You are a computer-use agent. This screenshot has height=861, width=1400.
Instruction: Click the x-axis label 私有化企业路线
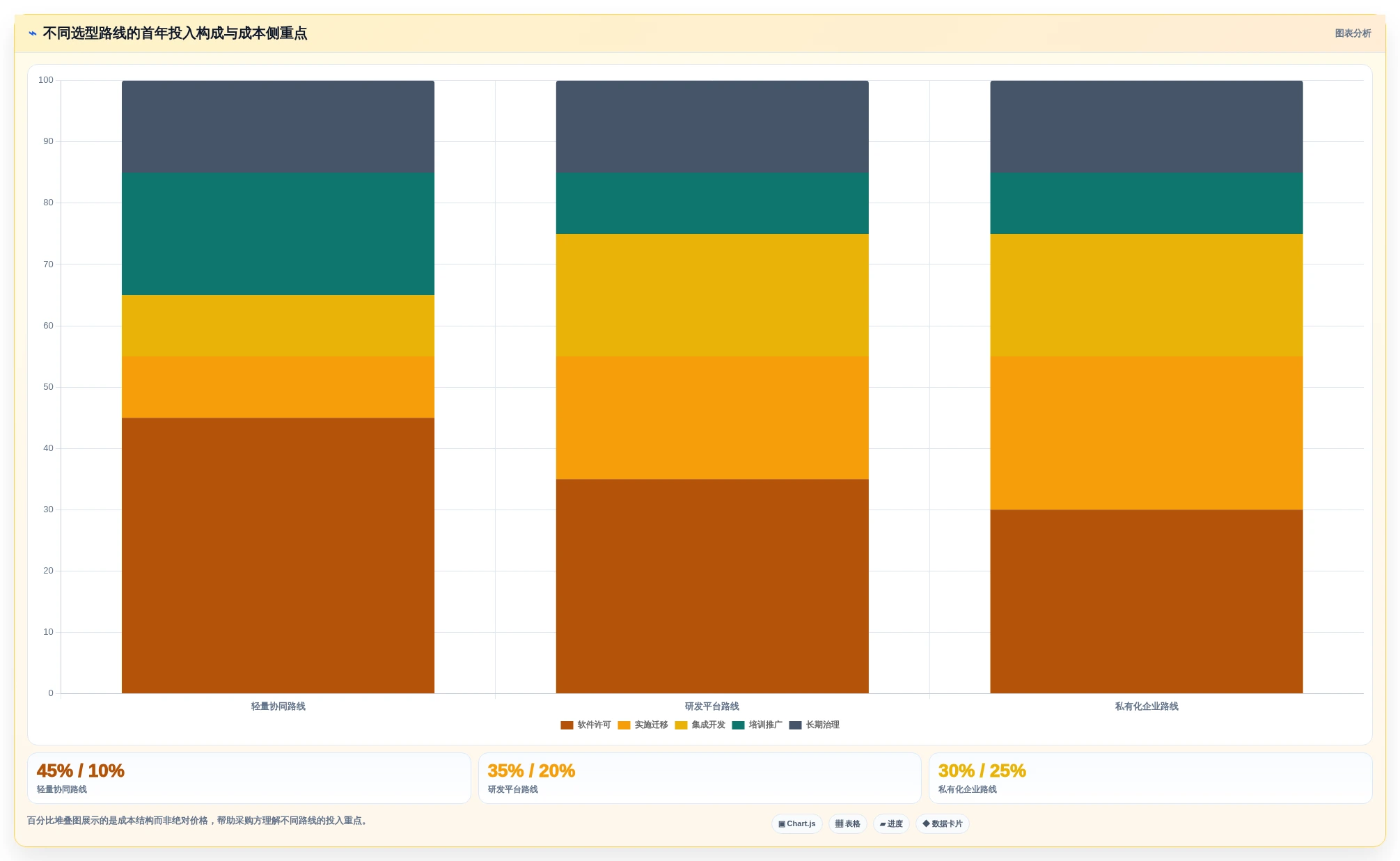tap(1147, 706)
